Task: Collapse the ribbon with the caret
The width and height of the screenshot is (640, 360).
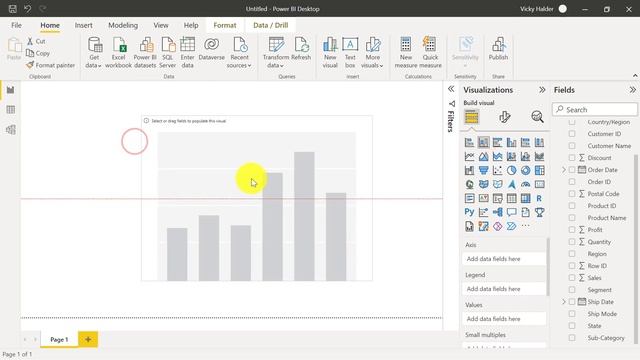Action: [x=635, y=76]
